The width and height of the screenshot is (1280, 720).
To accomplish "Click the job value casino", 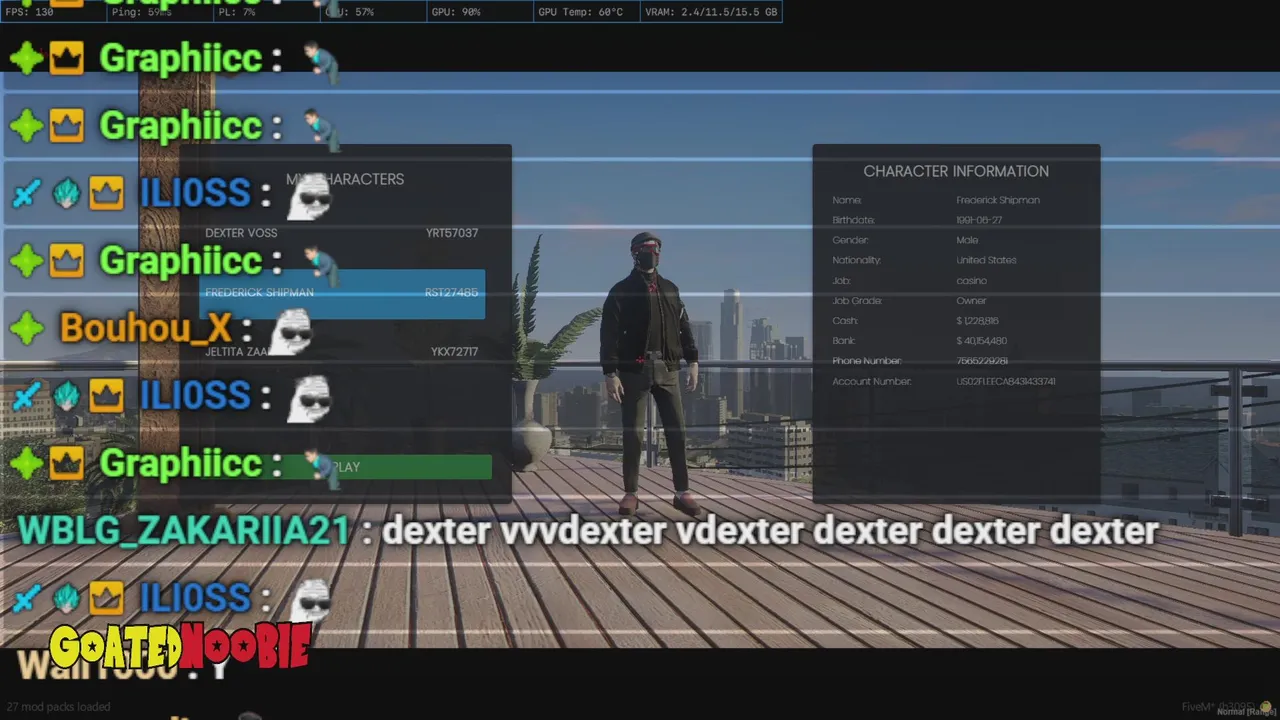I will click(971, 281).
